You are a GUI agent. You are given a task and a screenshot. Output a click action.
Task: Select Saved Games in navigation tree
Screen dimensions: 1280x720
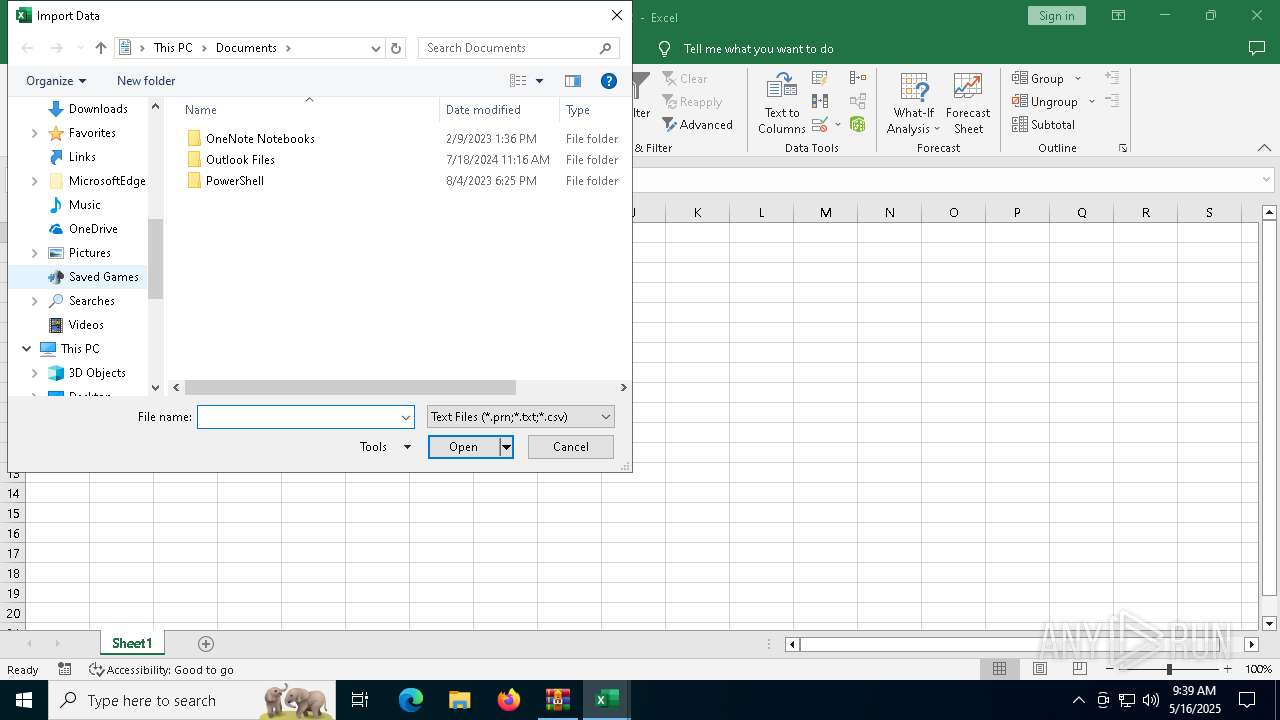click(x=103, y=277)
